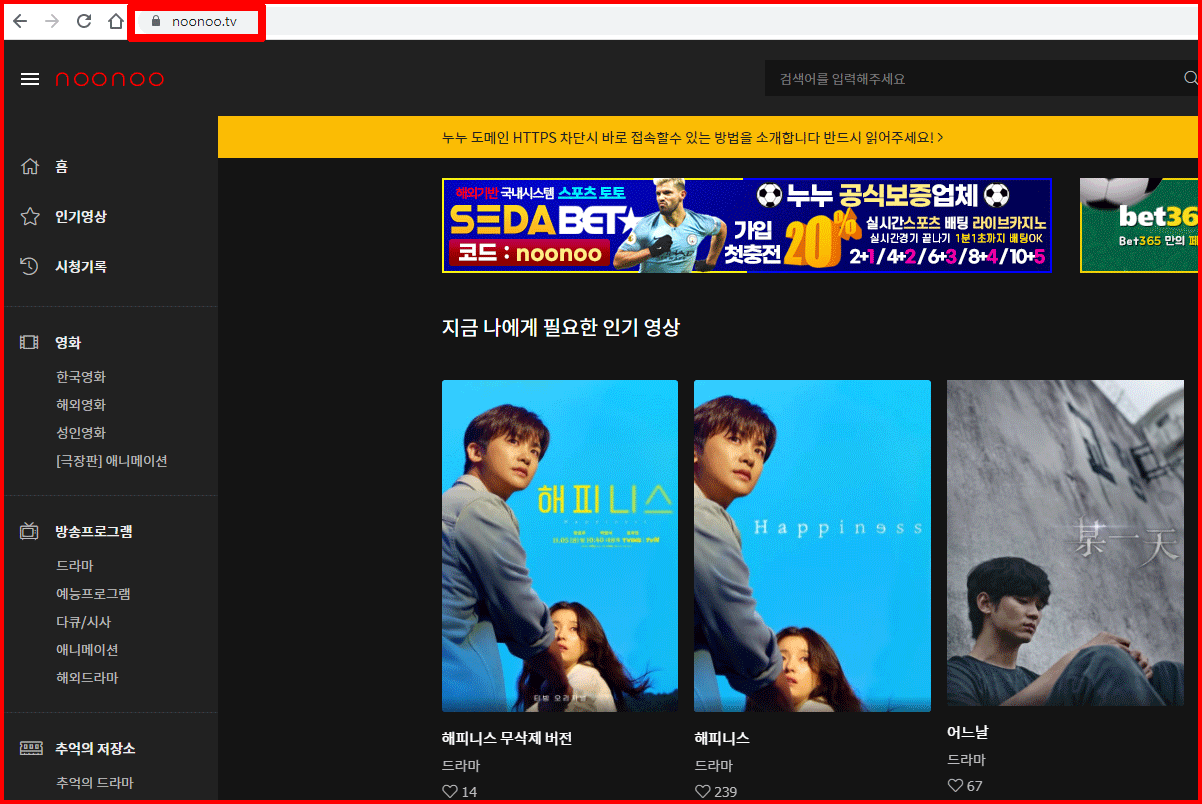Open 해외드라마

click(x=87, y=678)
